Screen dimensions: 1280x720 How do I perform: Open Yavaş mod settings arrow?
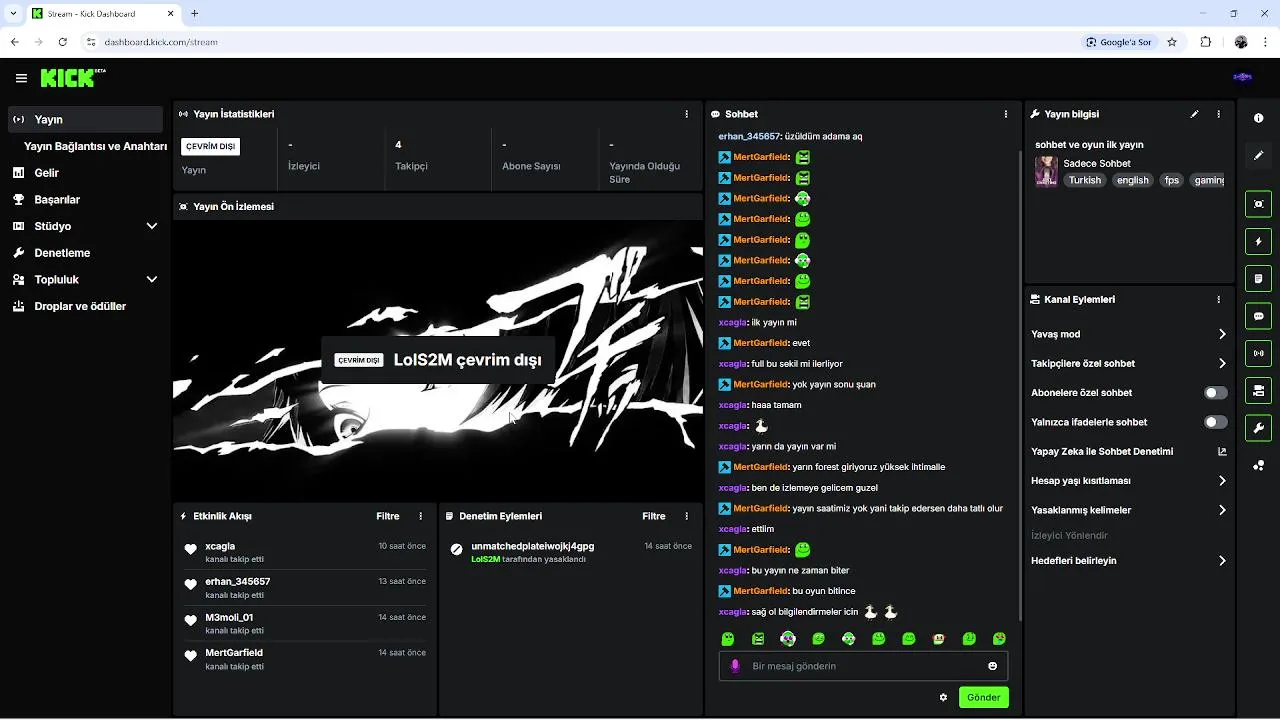pyautogui.click(x=1222, y=334)
